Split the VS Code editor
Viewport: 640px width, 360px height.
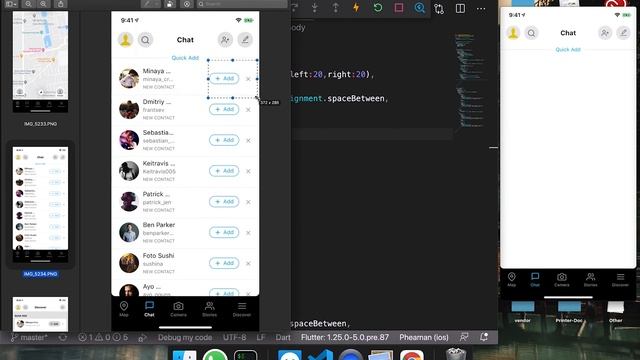(460, 9)
